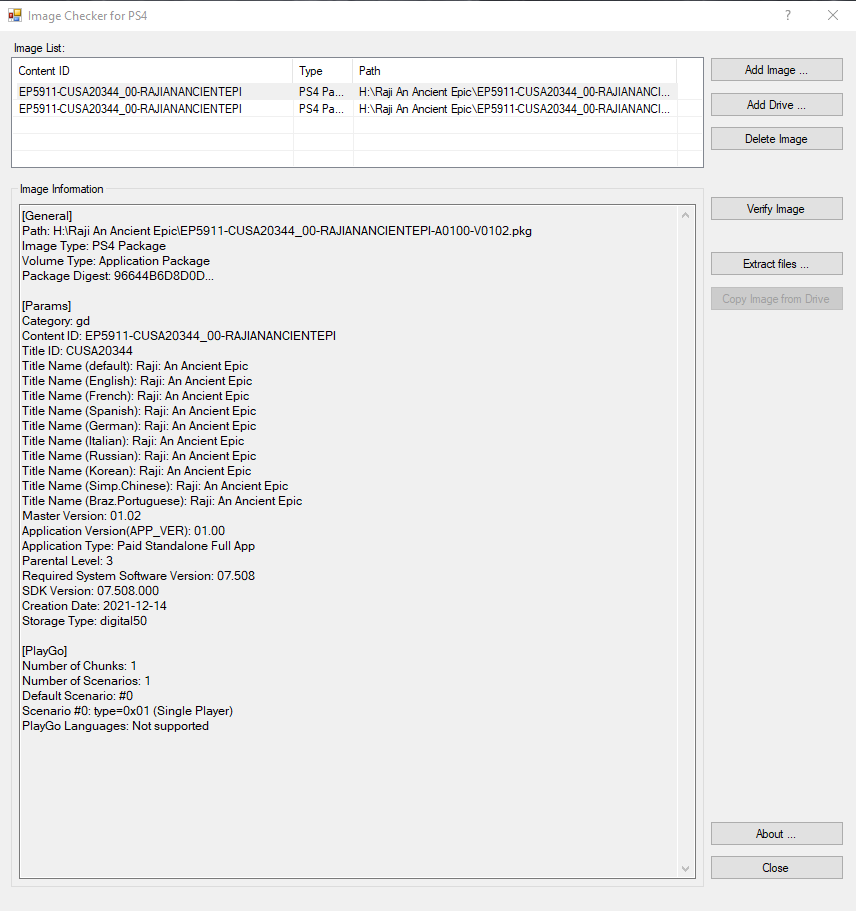Click the Image Checker app icon in title bar

click(15, 16)
